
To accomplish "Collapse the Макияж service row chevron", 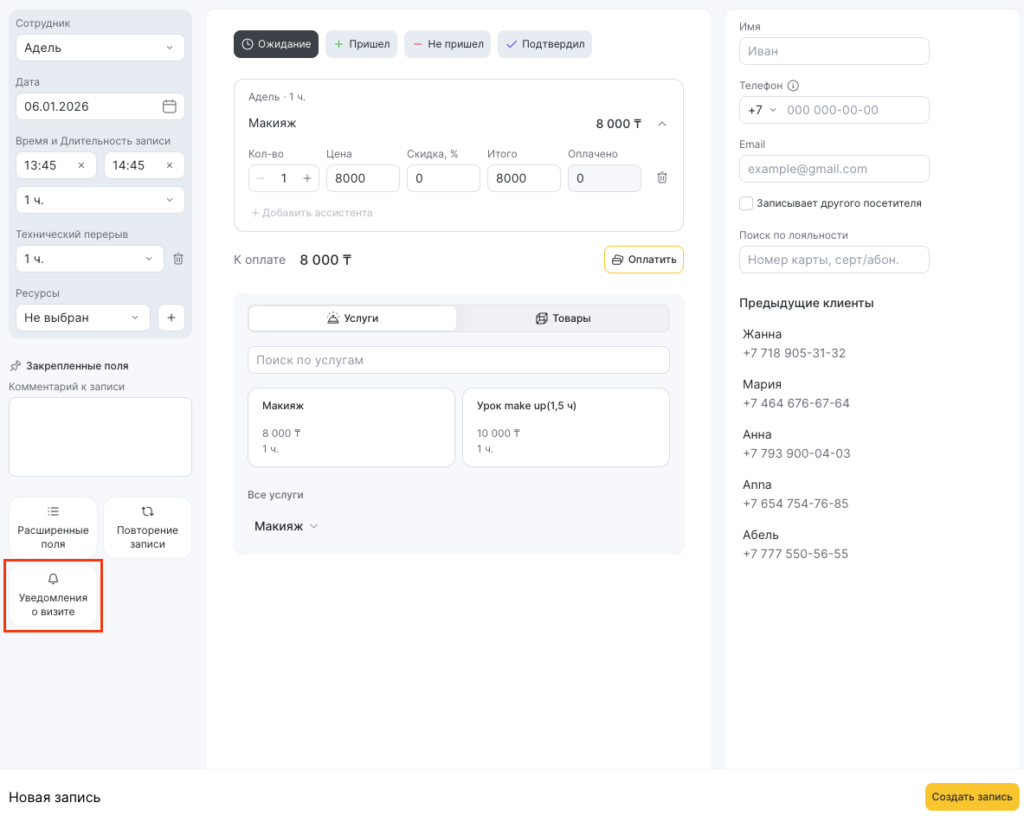I will [662, 123].
